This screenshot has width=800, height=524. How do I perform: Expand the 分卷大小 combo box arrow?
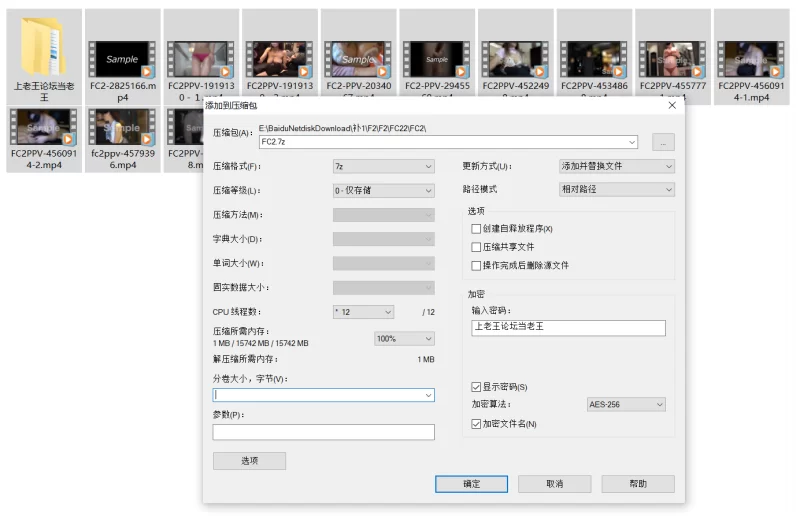pyautogui.click(x=428, y=395)
